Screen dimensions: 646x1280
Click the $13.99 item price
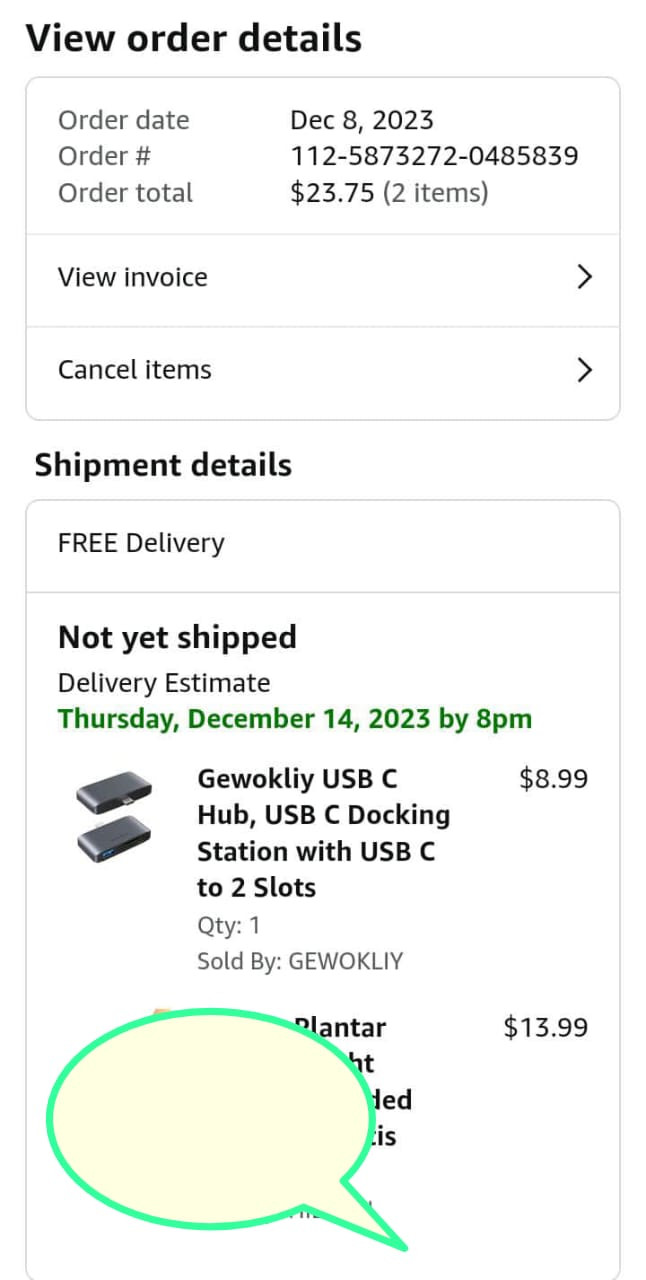coord(546,1027)
